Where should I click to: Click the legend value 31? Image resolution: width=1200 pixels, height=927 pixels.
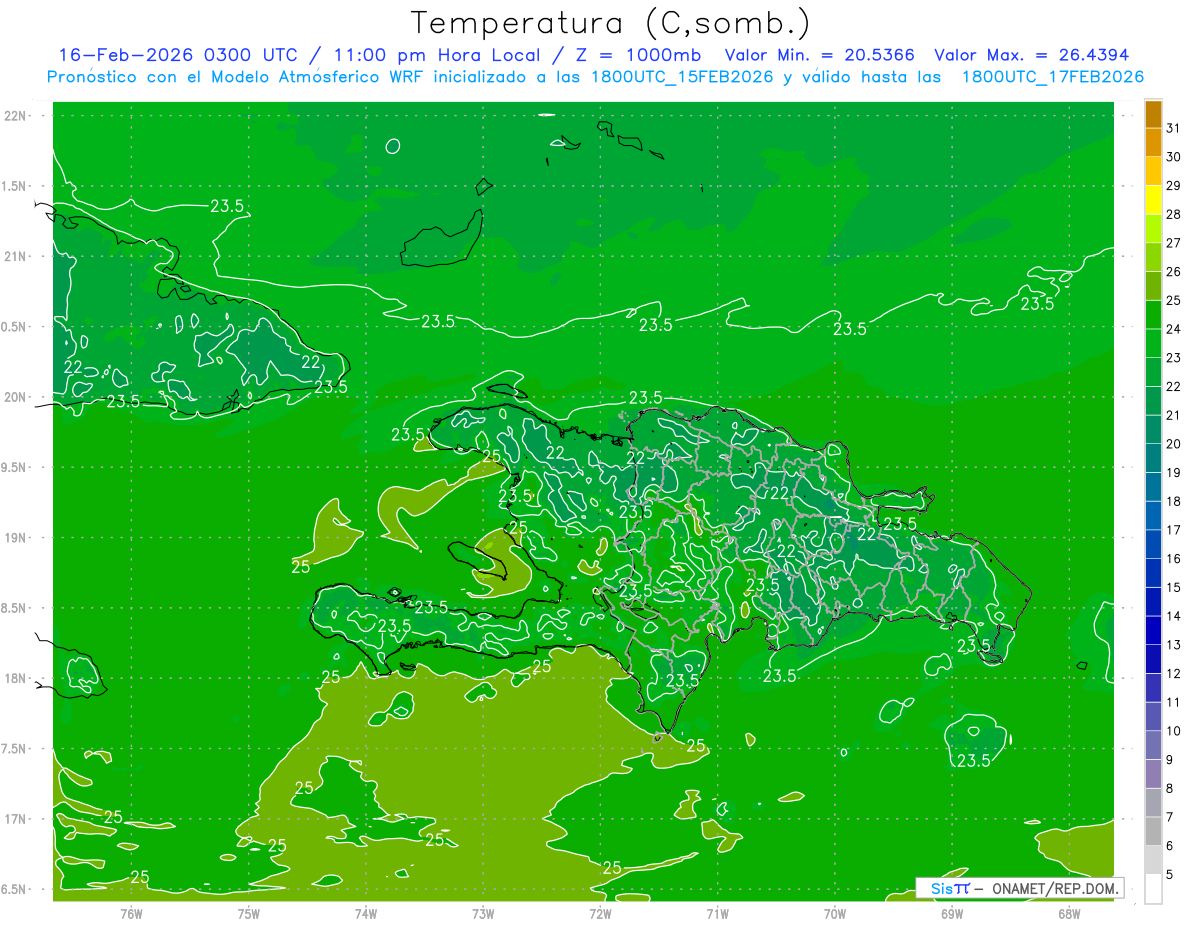[x=1173, y=128]
